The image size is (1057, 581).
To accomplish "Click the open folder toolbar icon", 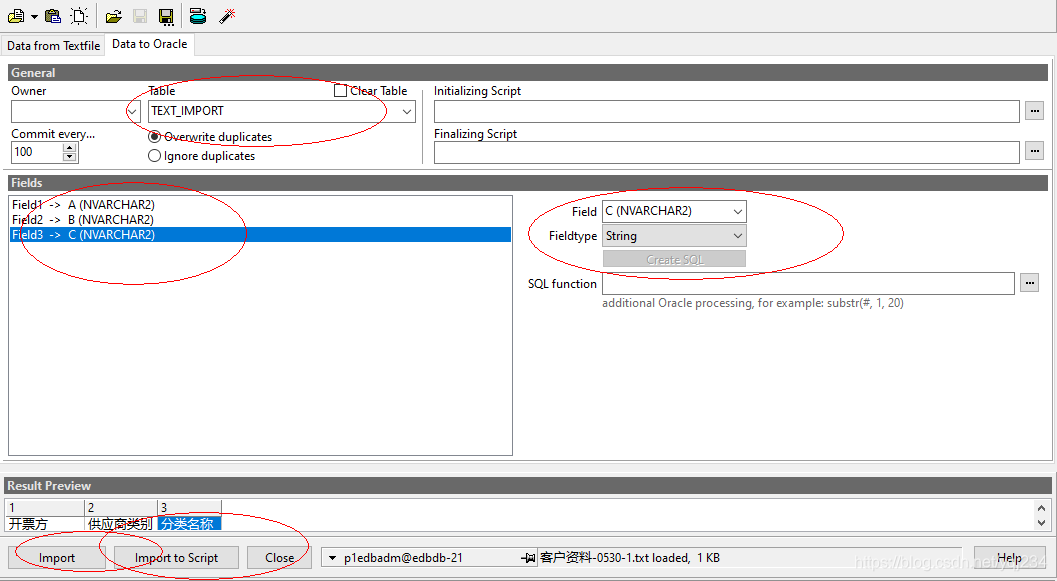I will click(113, 15).
